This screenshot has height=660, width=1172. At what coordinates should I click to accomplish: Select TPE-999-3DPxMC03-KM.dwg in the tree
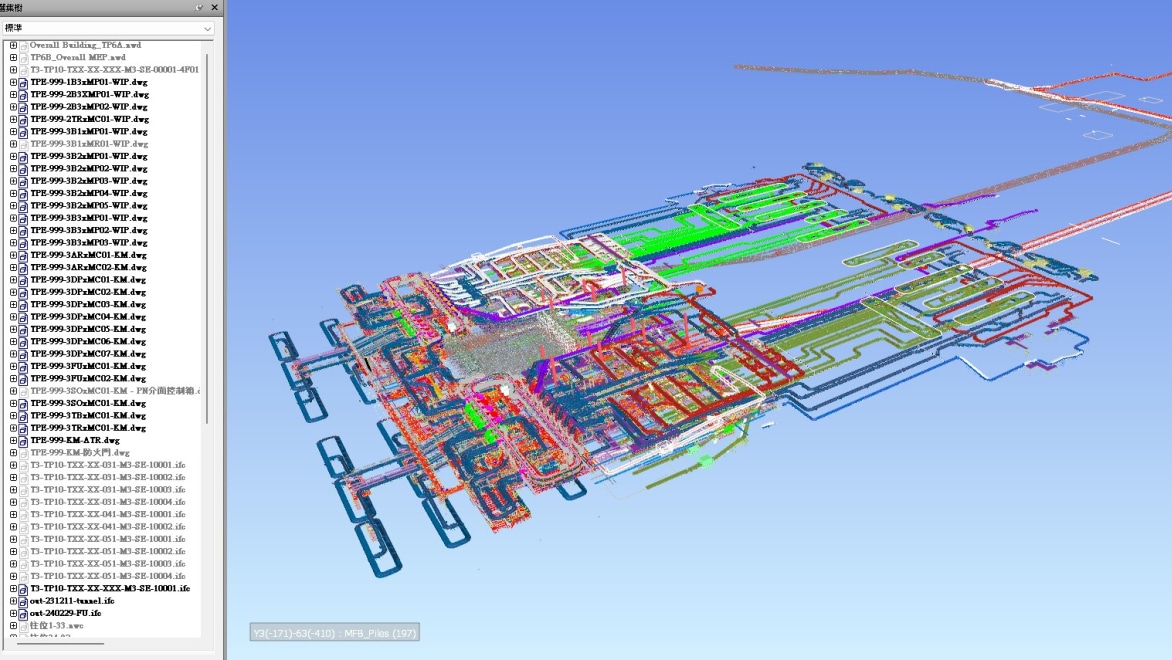click(88, 304)
